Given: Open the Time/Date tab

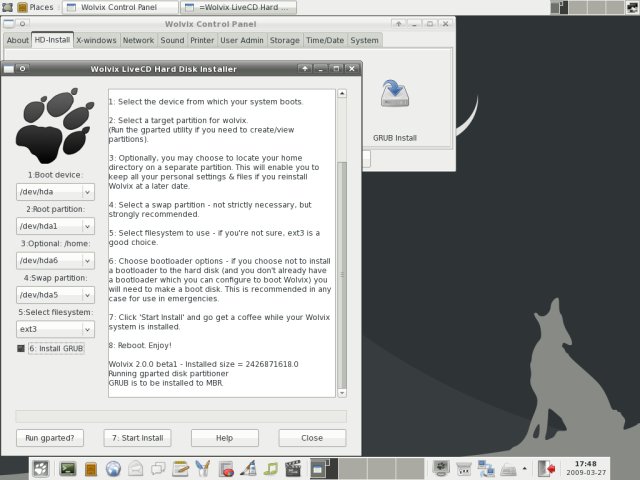Looking at the screenshot, I should pos(325,40).
